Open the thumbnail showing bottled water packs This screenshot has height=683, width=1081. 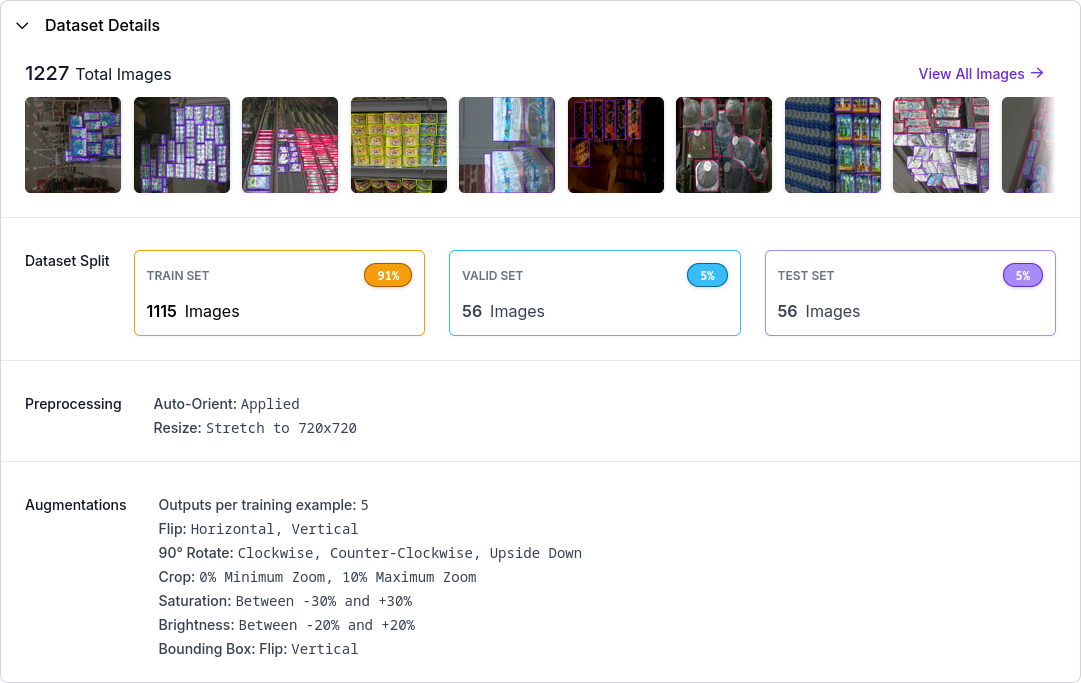coord(507,145)
